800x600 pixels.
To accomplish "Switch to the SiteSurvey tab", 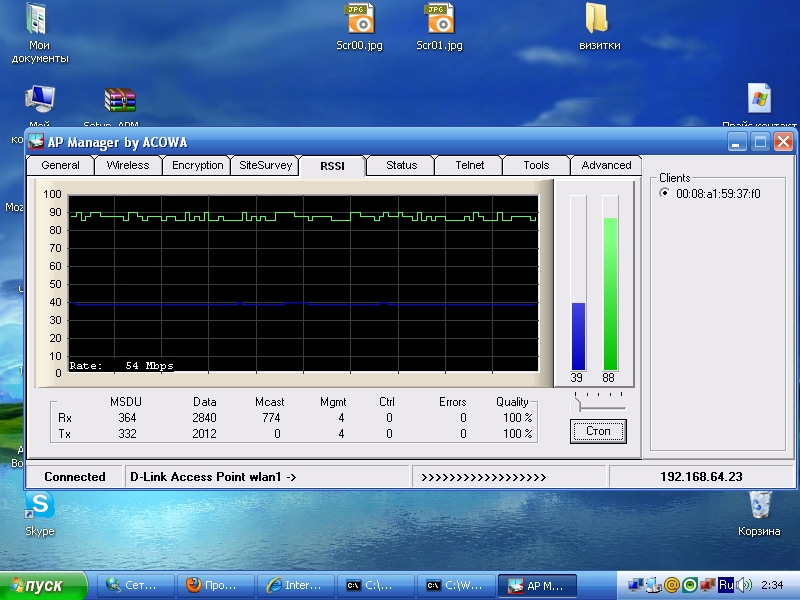I will (x=265, y=165).
